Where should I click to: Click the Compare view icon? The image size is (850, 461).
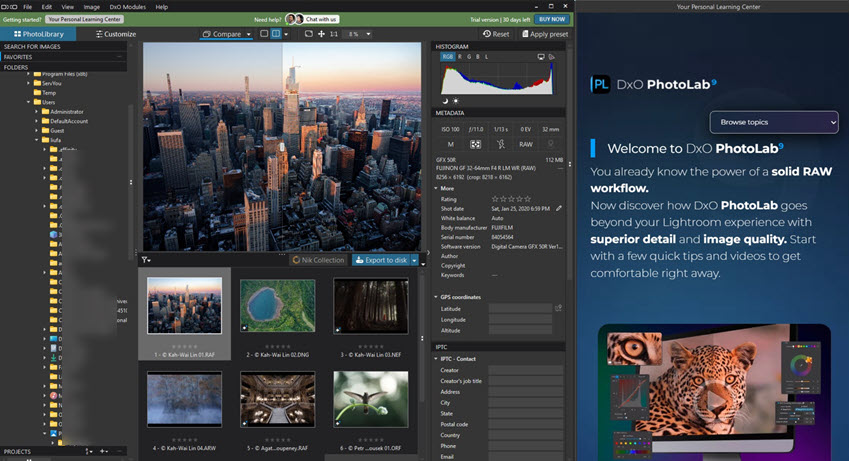click(x=206, y=34)
